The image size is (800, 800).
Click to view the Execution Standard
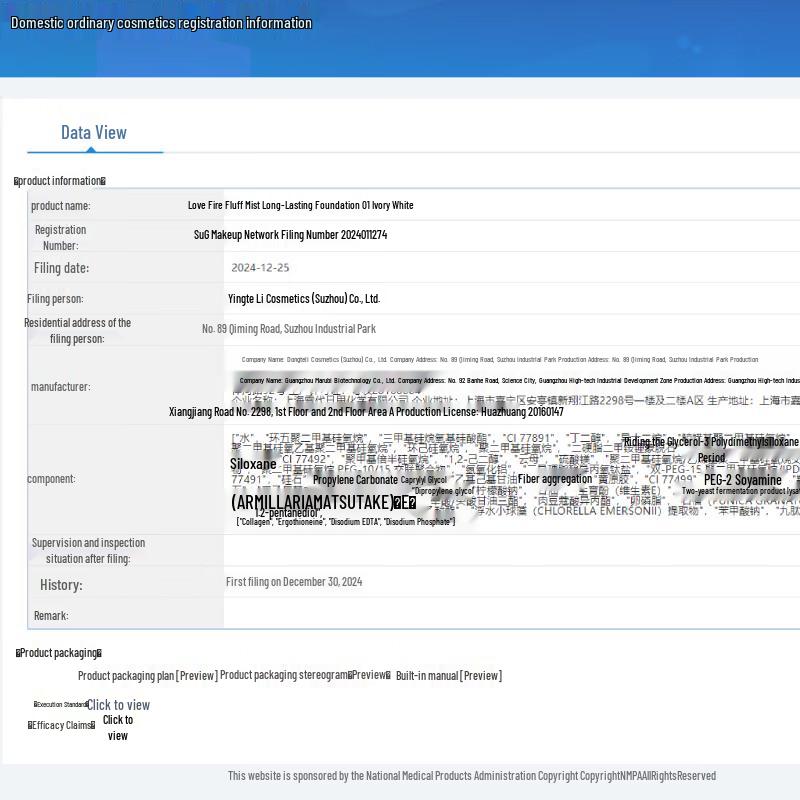118,705
